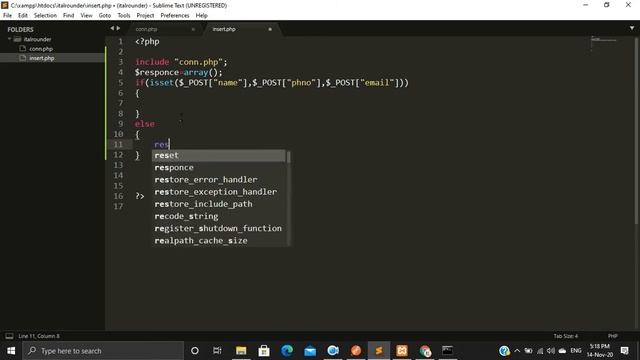This screenshot has width=640, height=360.
Task: Select insert.php in the sidebar
Action: click(42, 58)
